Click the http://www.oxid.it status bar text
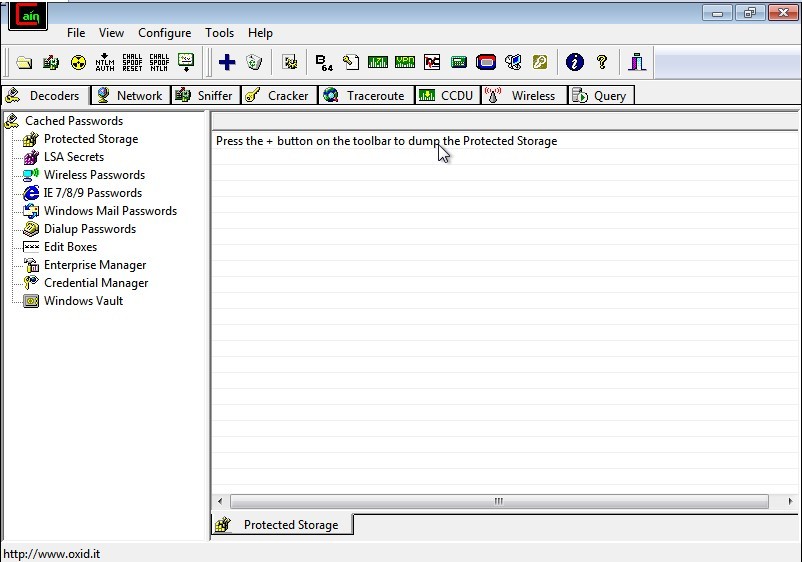Viewport: 802px width, 562px height. 52,554
